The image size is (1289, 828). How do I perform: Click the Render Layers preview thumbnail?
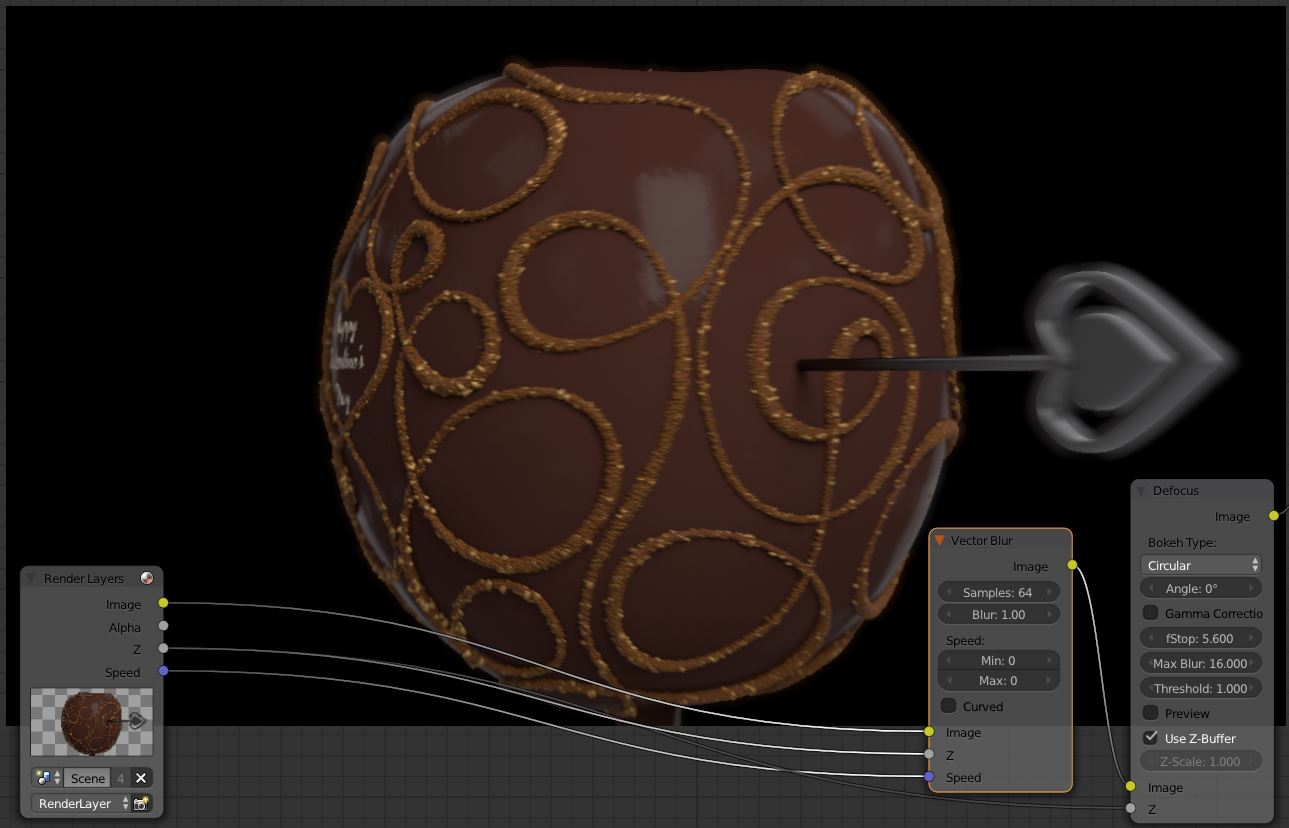click(92, 722)
